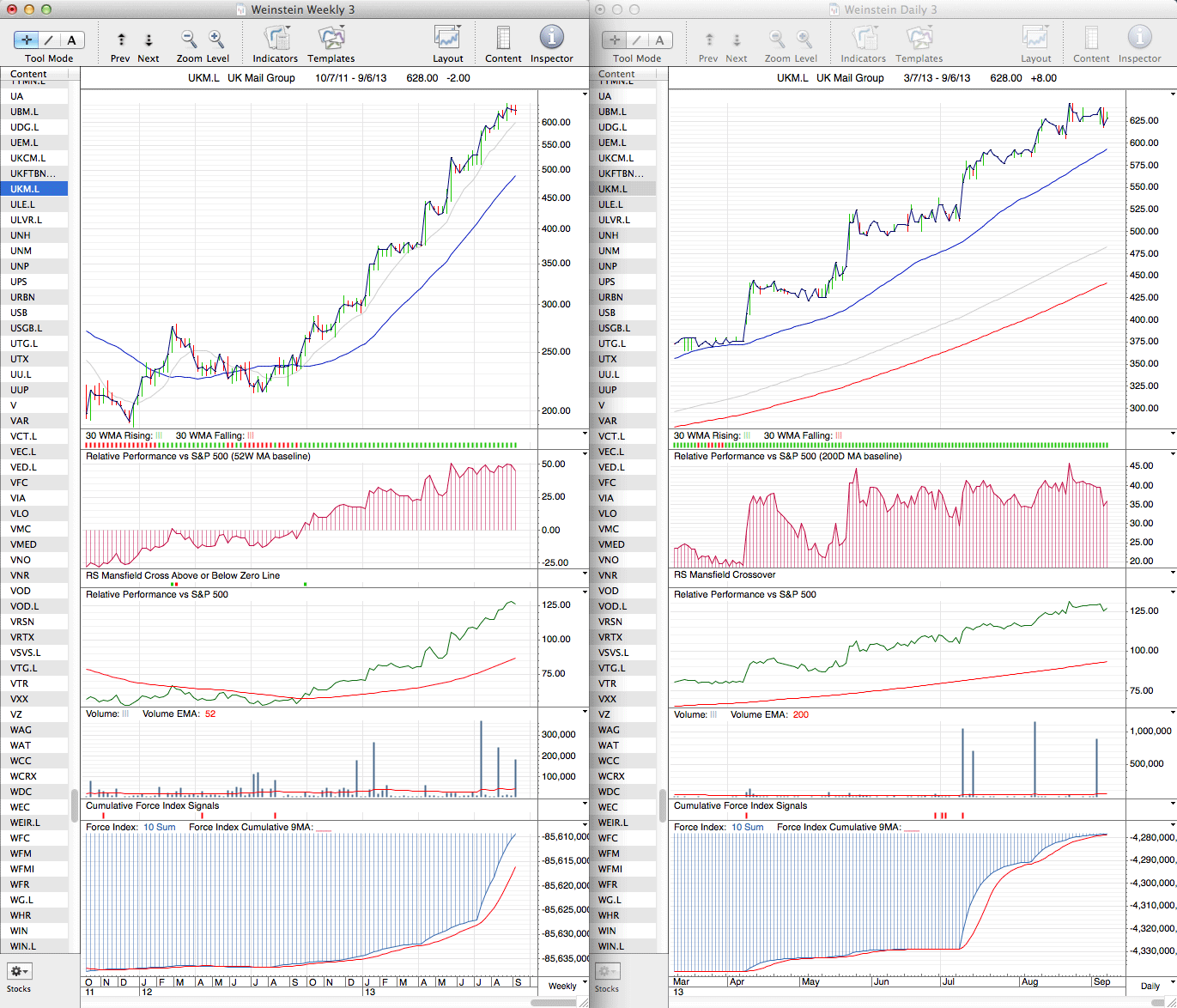This screenshot has width=1177, height=1008.
Task: Open the Layout icon in Weekly window
Action: pos(447,39)
